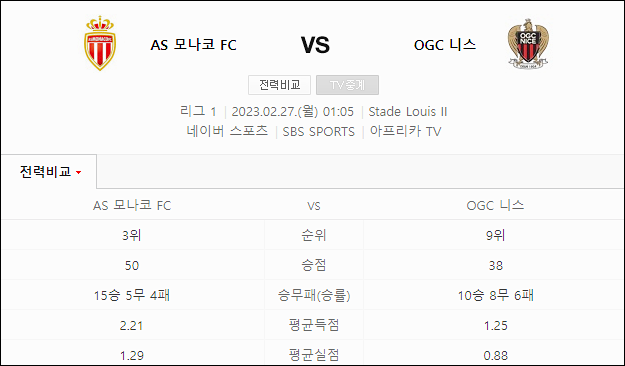Viewport: 625px width, 366px height.
Task: Select the 평균득점 row label
Action: (x=314, y=325)
